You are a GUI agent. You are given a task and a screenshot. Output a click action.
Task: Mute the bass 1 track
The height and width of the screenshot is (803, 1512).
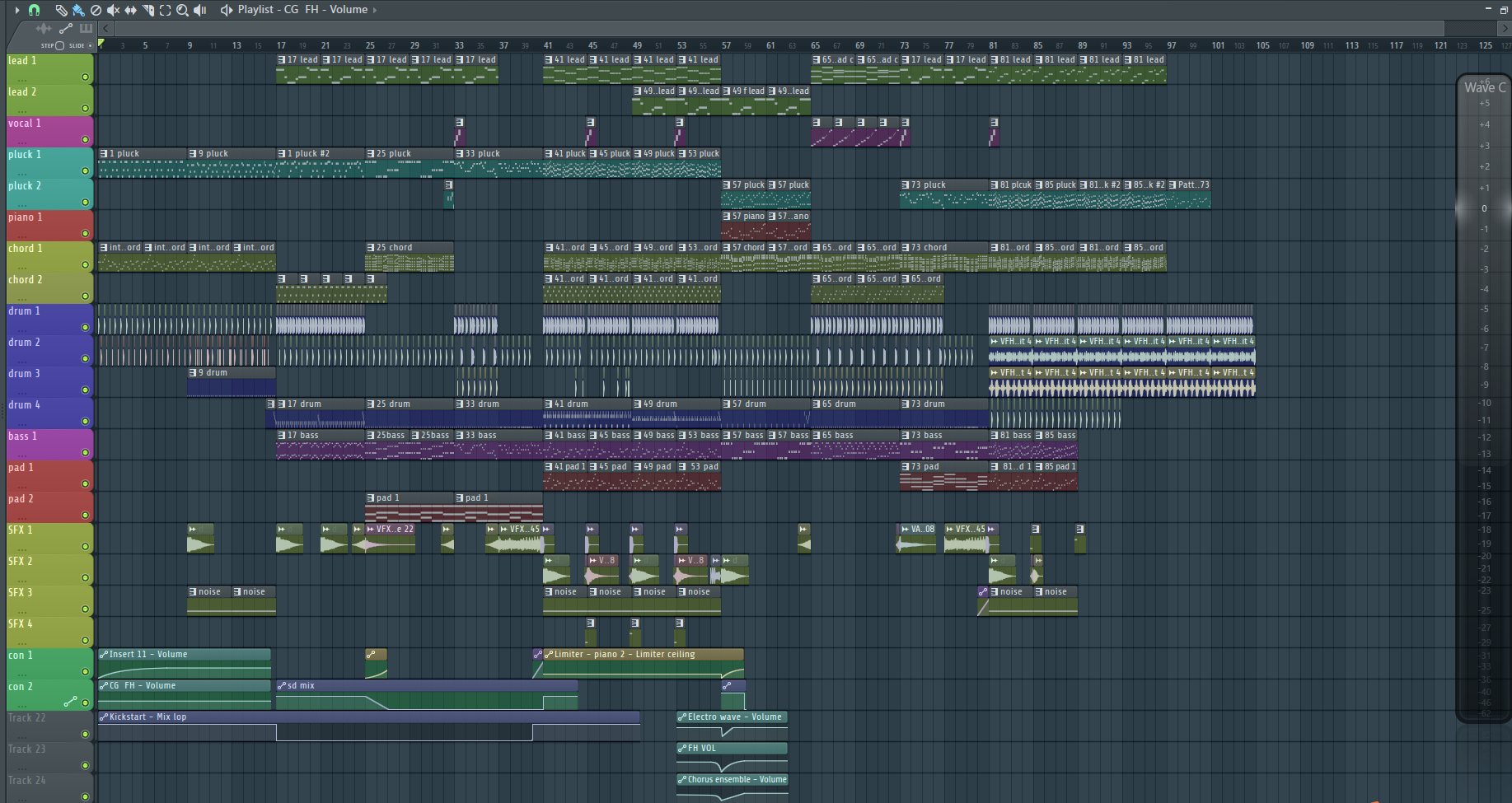point(85,453)
